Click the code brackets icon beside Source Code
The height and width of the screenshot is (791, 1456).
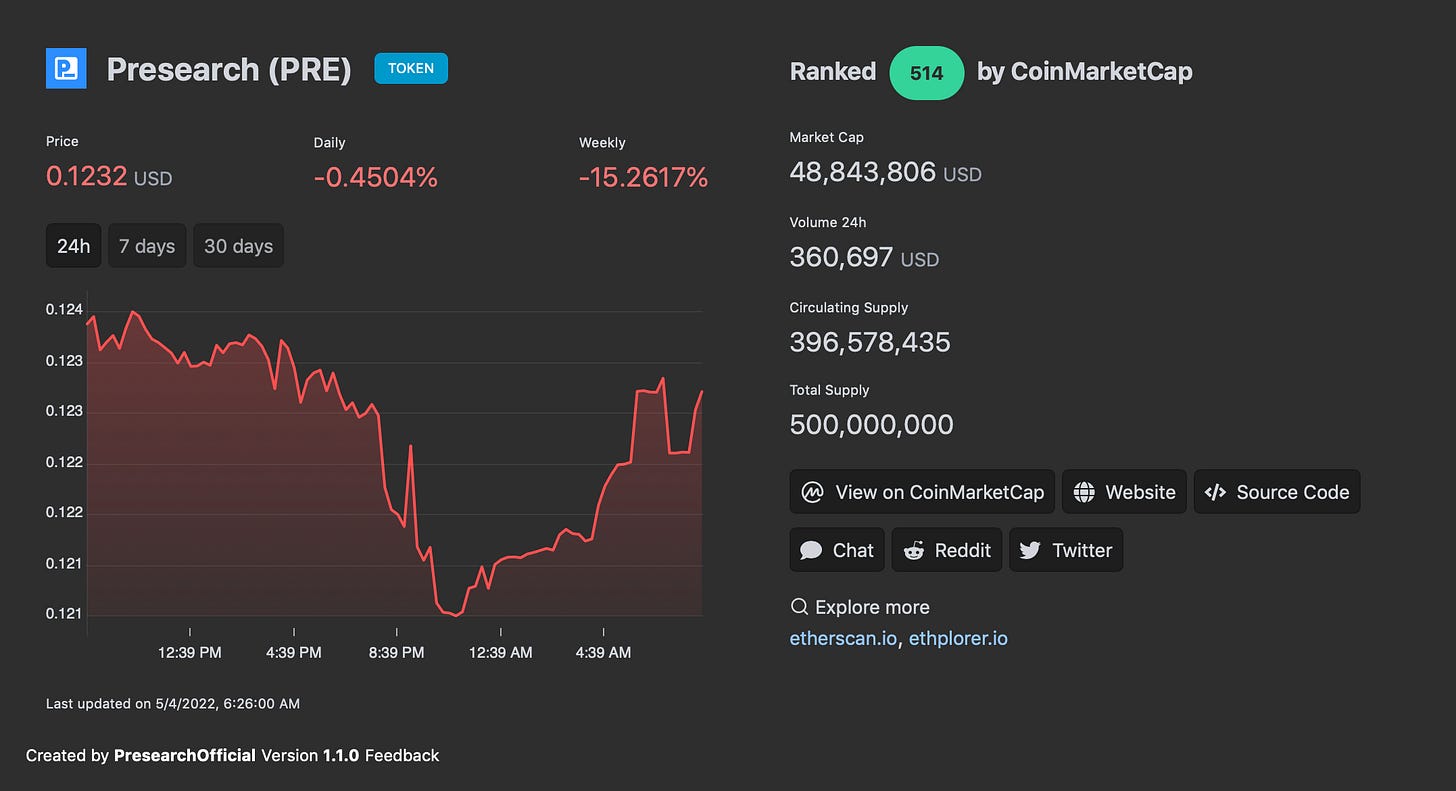pyautogui.click(x=1215, y=492)
